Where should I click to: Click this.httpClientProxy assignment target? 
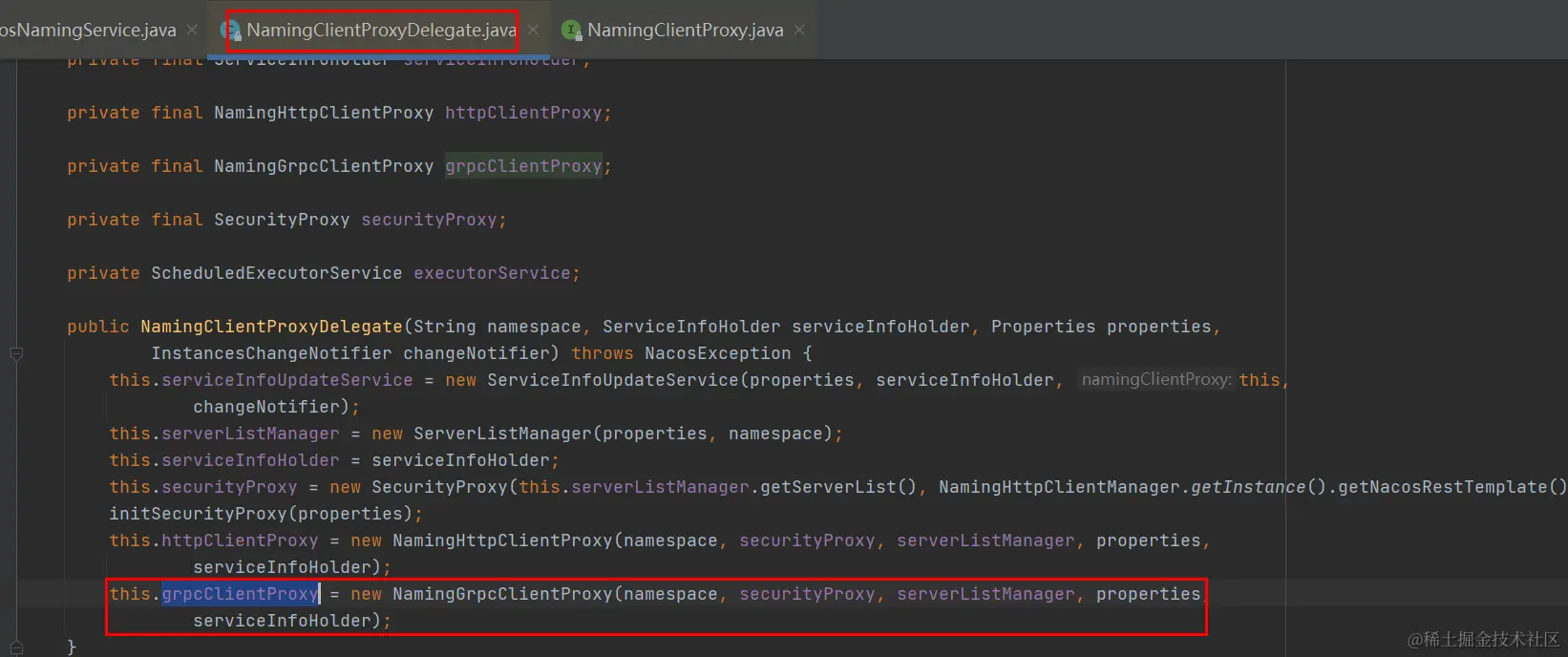214,540
